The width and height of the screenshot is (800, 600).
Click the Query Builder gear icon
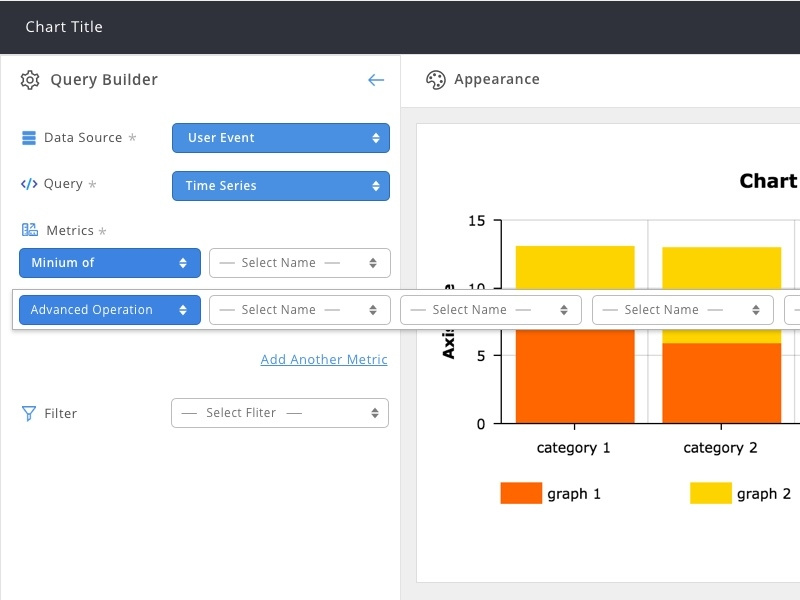click(30, 80)
